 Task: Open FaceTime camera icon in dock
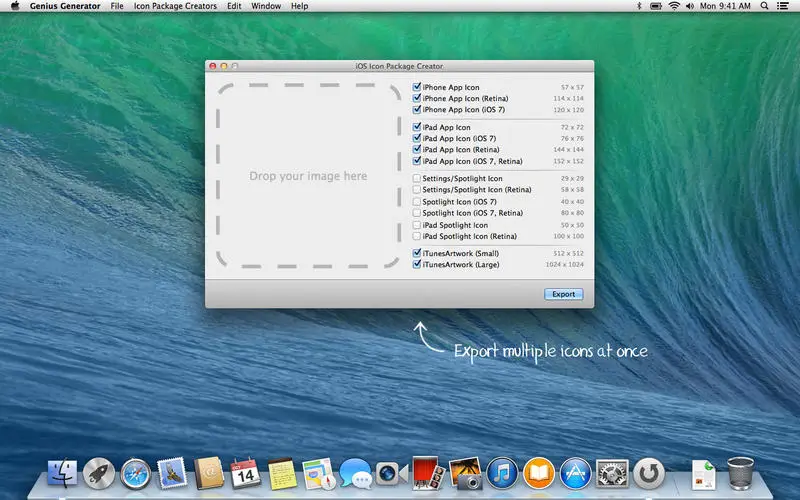click(x=392, y=474)
